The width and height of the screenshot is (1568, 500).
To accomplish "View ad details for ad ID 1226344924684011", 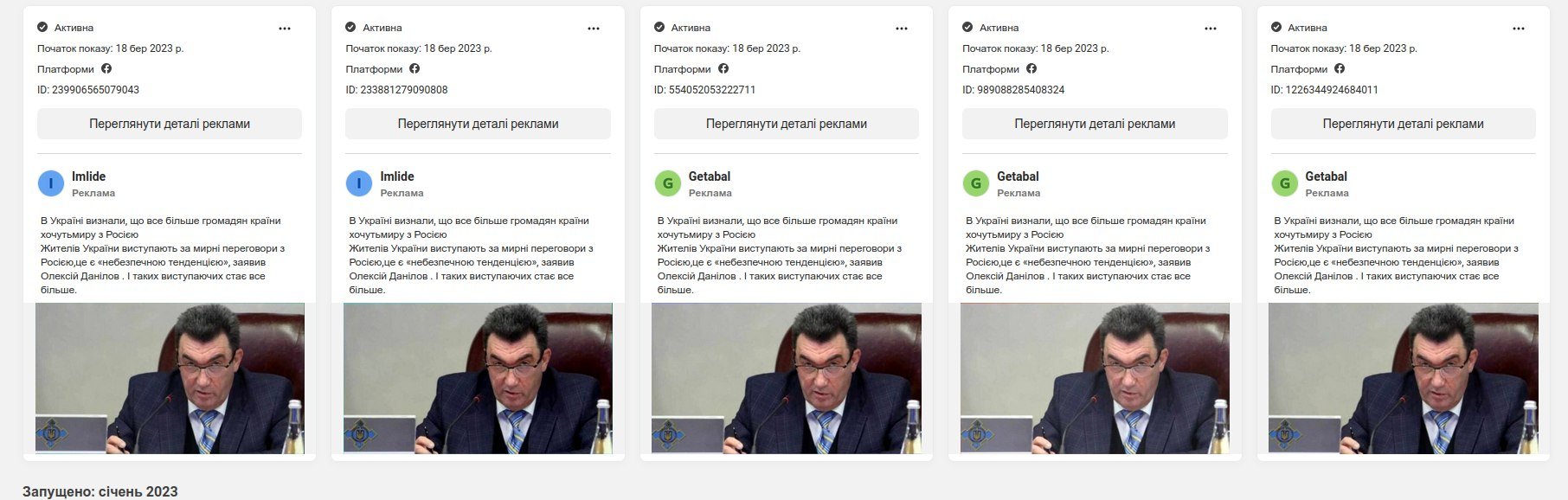I will (x=1403, y=124).
